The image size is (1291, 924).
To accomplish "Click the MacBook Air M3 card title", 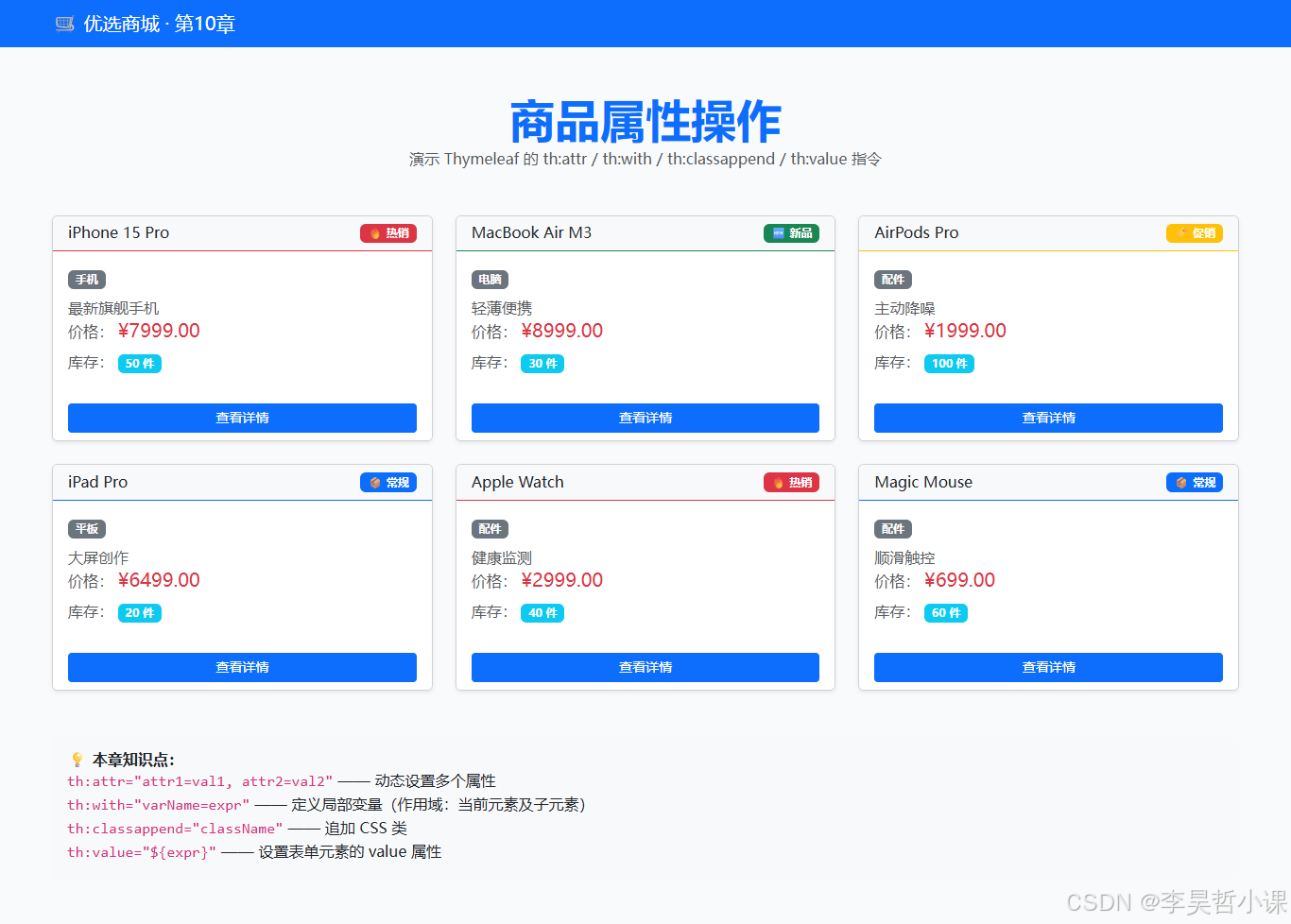I will [x=531, y=232].
